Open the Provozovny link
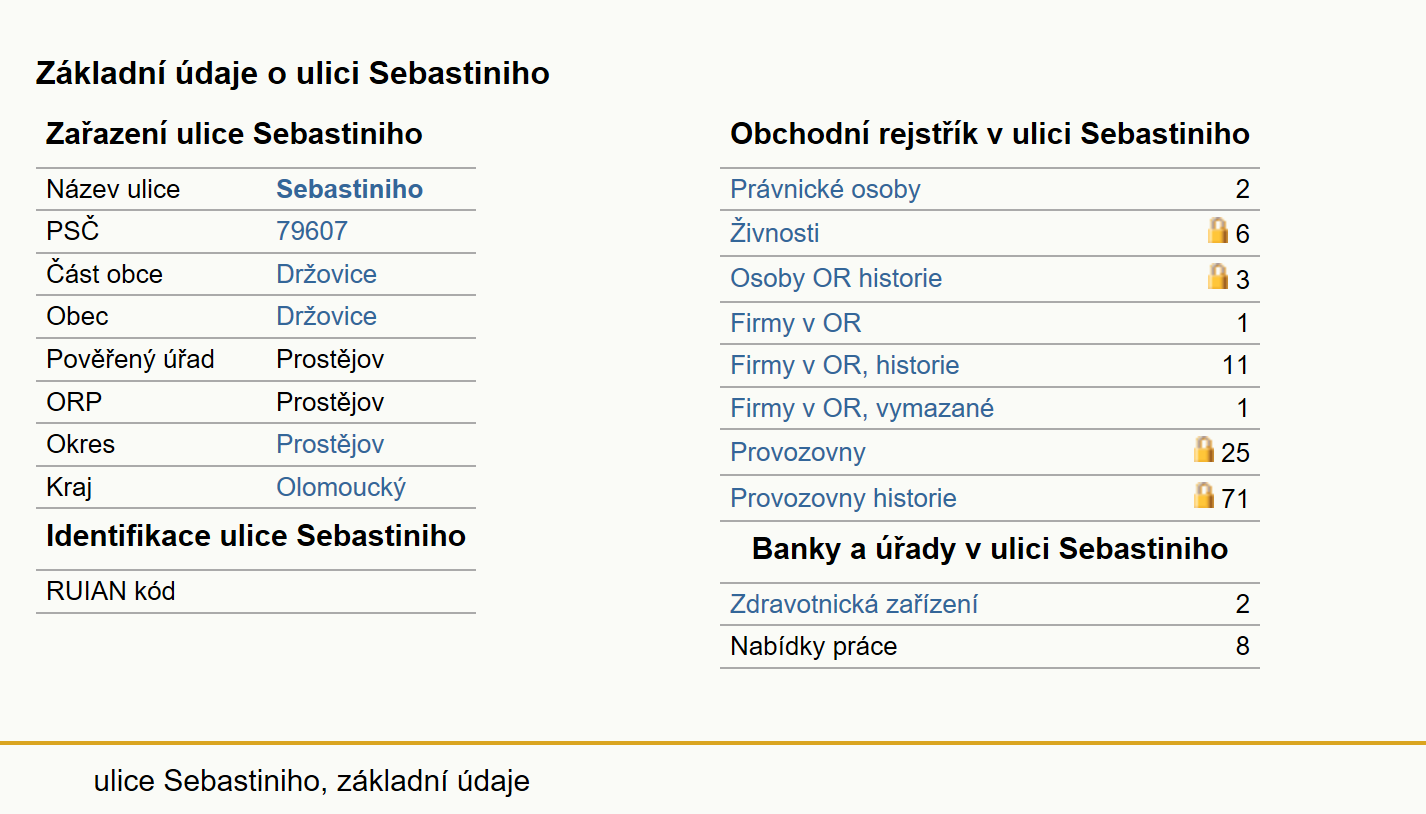This screenshot has width=1426, height=814. click(x=798, y=452)
